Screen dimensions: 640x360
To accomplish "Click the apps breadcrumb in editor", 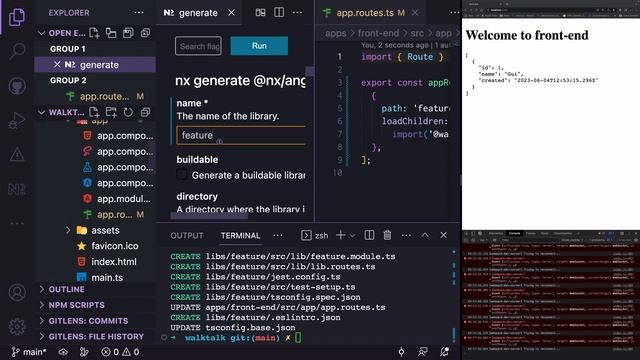I will pos(336,33).
